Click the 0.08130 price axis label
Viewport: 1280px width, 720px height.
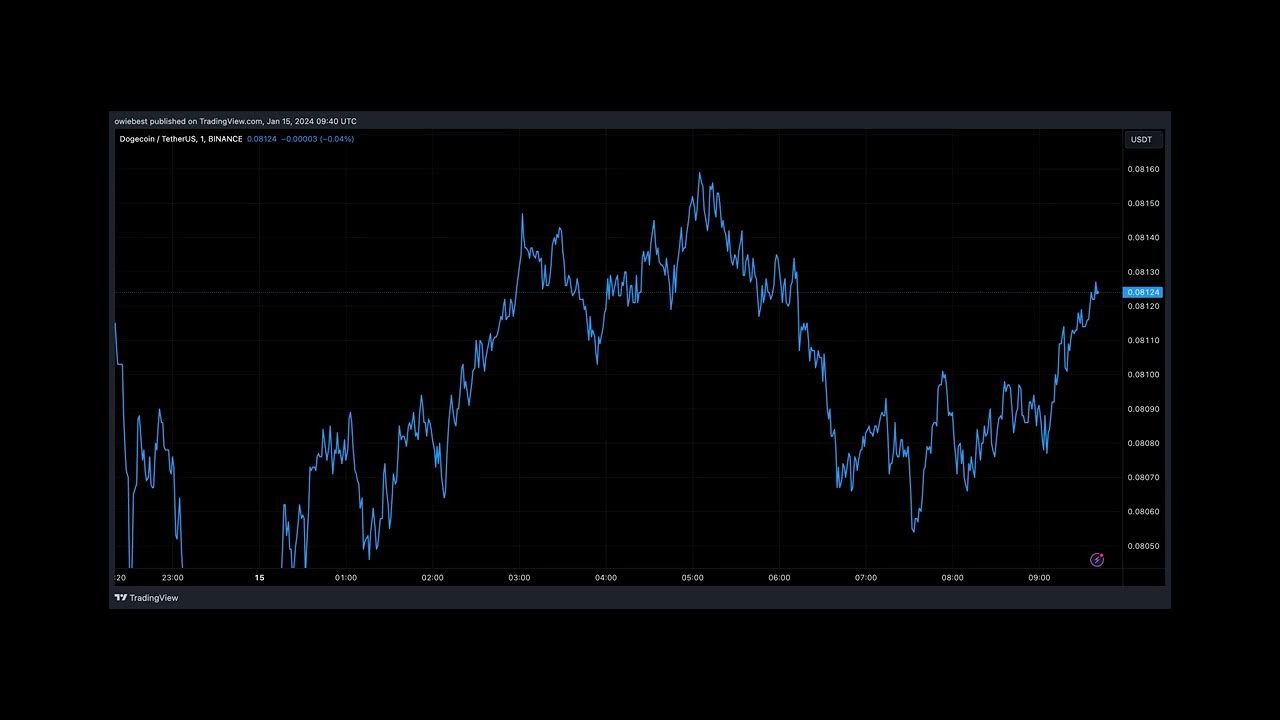pyautogui.click(x=1143, y=272)
